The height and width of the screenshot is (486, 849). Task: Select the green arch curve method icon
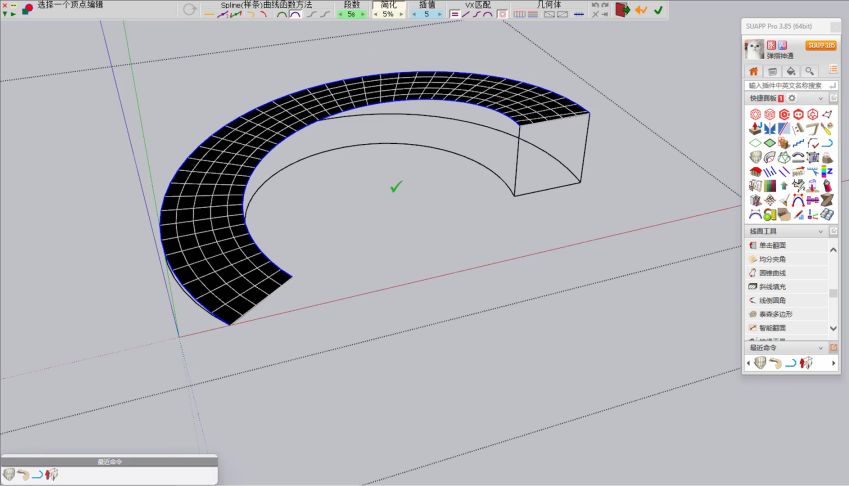pyautogui.click(x=282, y=15)
